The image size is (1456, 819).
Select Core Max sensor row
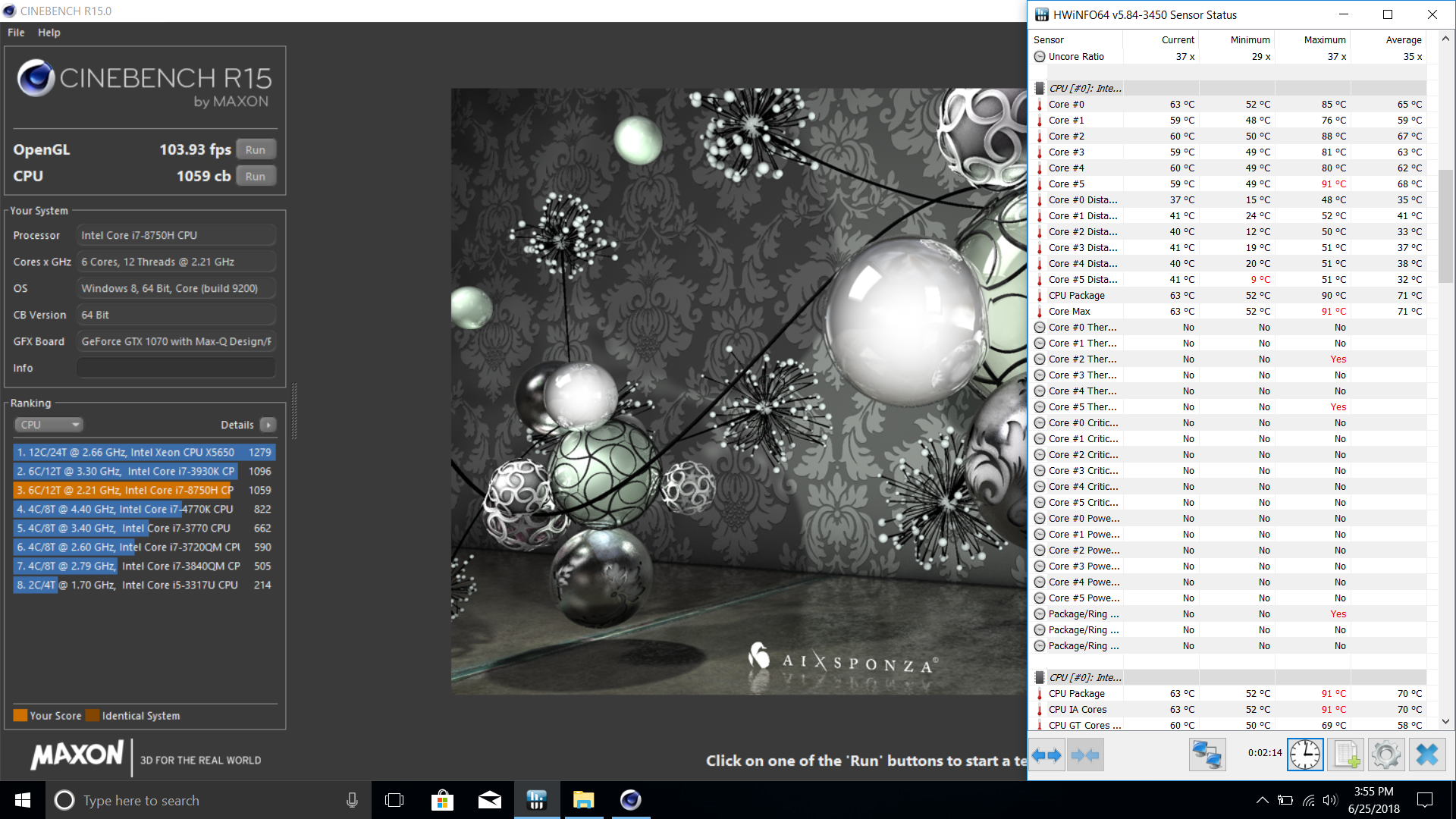coord(1228,312)
